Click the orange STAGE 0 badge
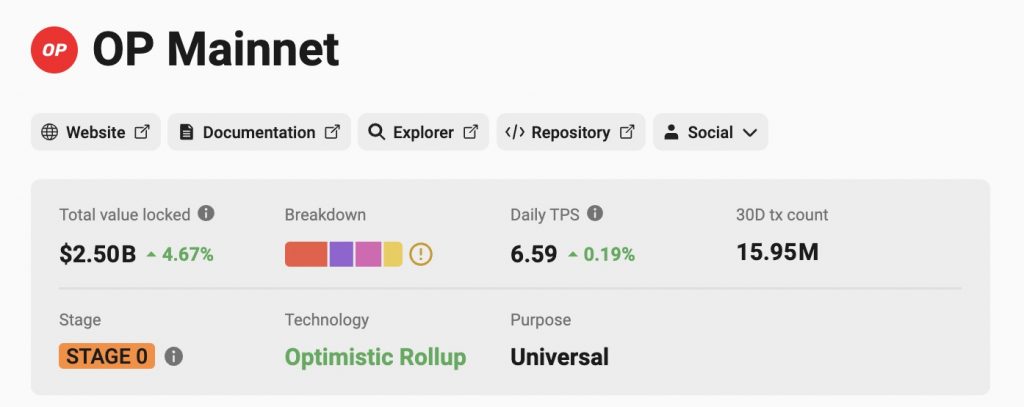The width and height of the screenshot is (1024, 407). pyautogui.click(x=107, y=357)
